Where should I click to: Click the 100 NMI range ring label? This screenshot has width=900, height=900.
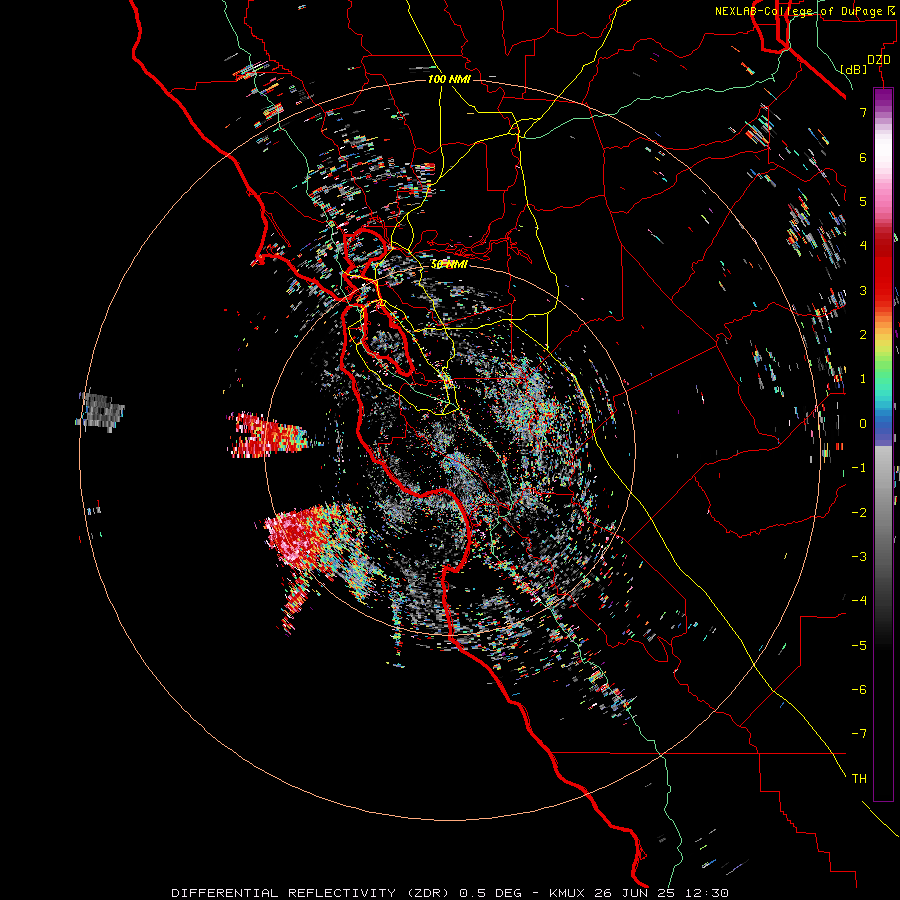(449, 79)
